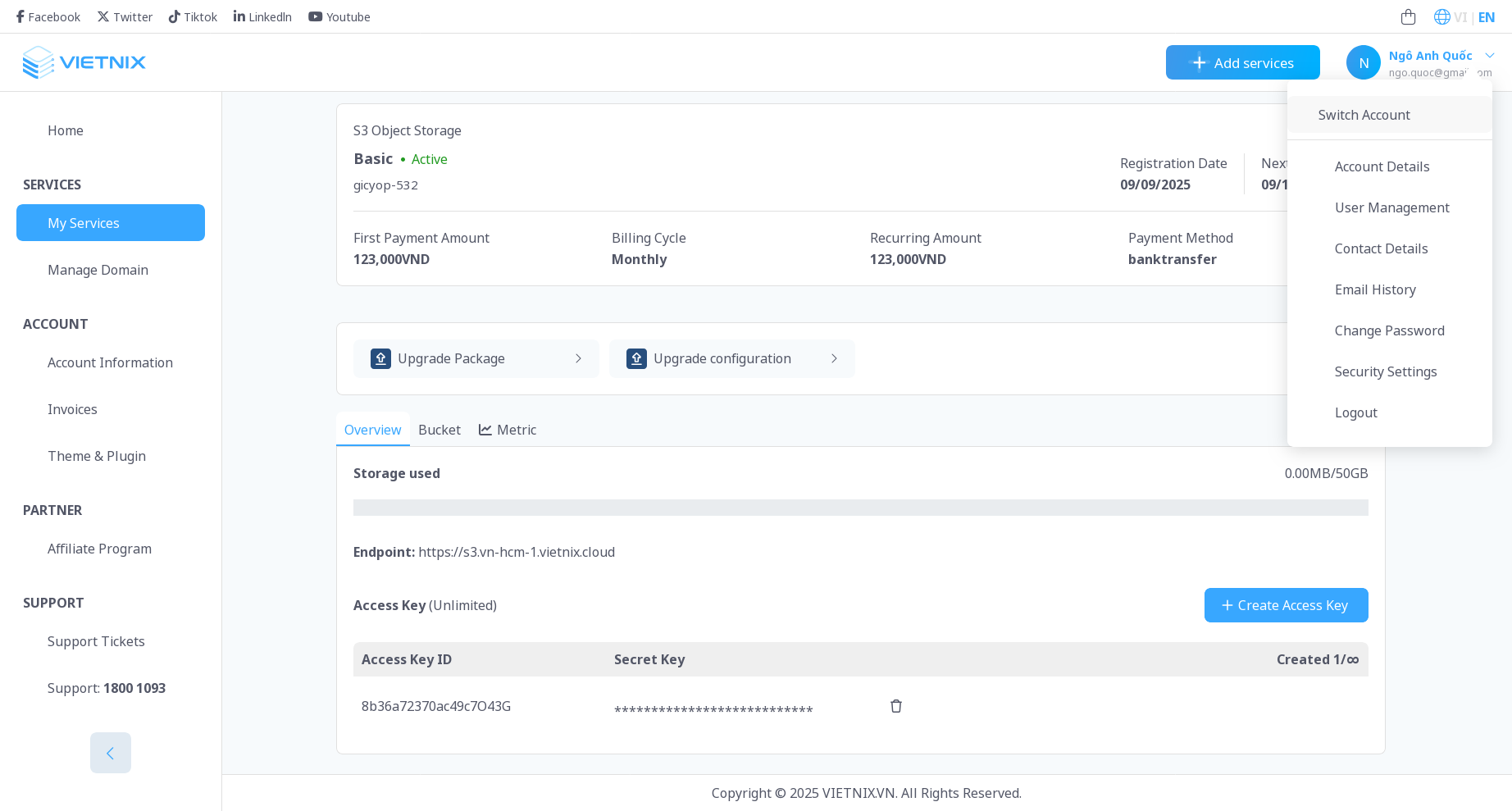Click the Tiktok icon link

(x=174, y=16)
